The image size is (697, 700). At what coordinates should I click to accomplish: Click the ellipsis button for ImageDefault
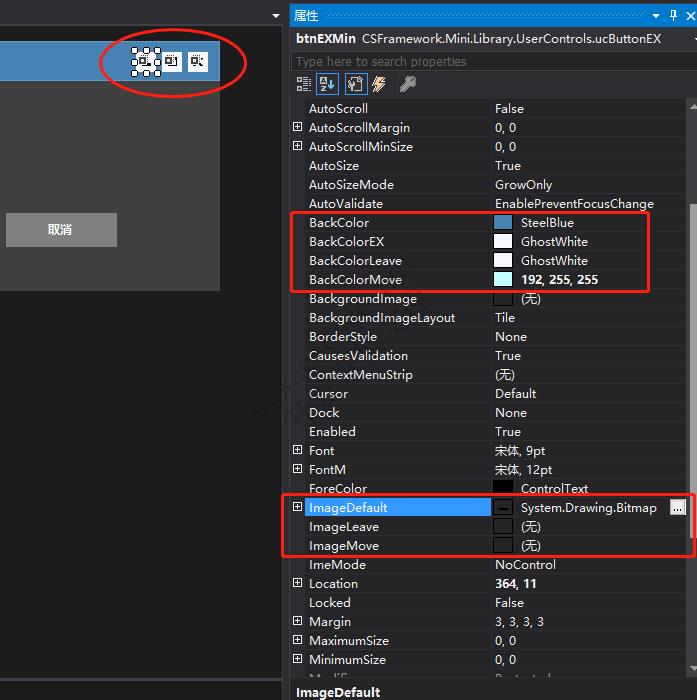(x=678, y=508)
